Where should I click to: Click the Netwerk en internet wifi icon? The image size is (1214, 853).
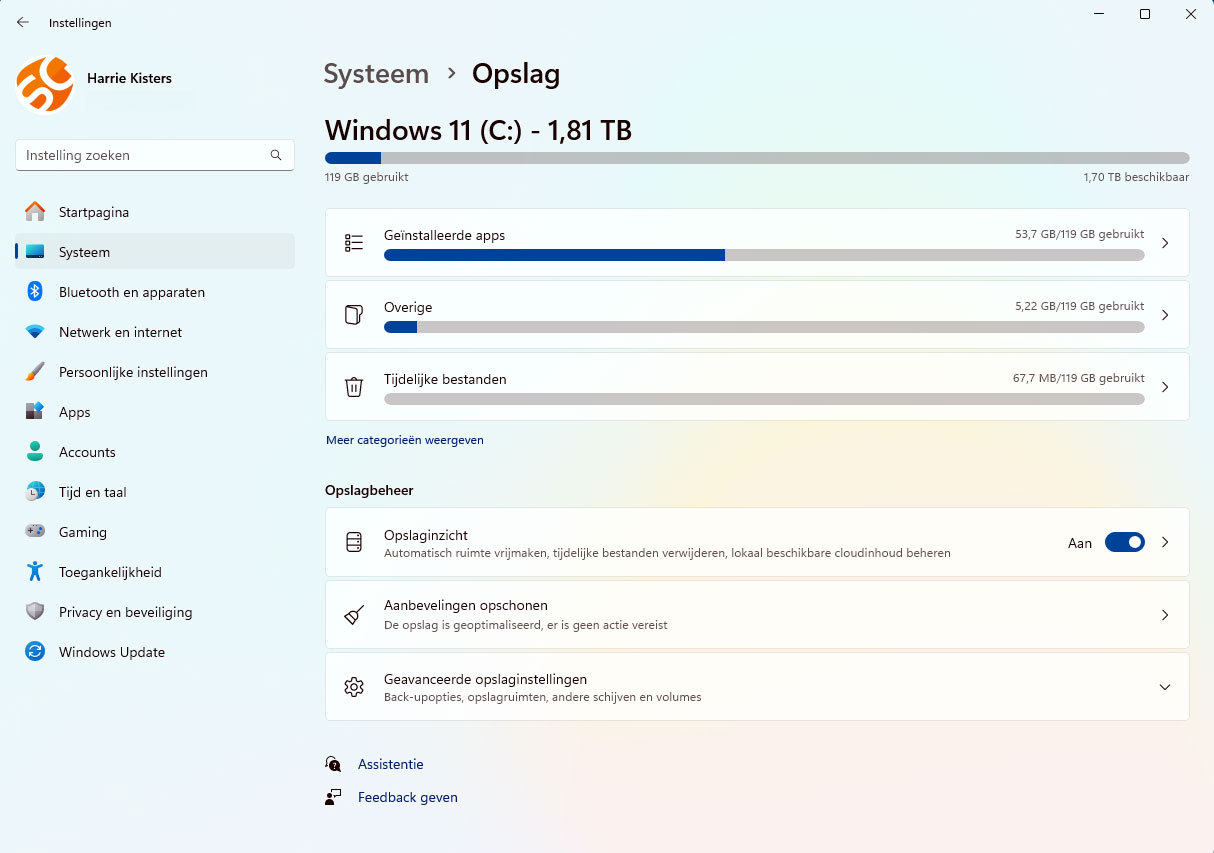pos(35,332)
